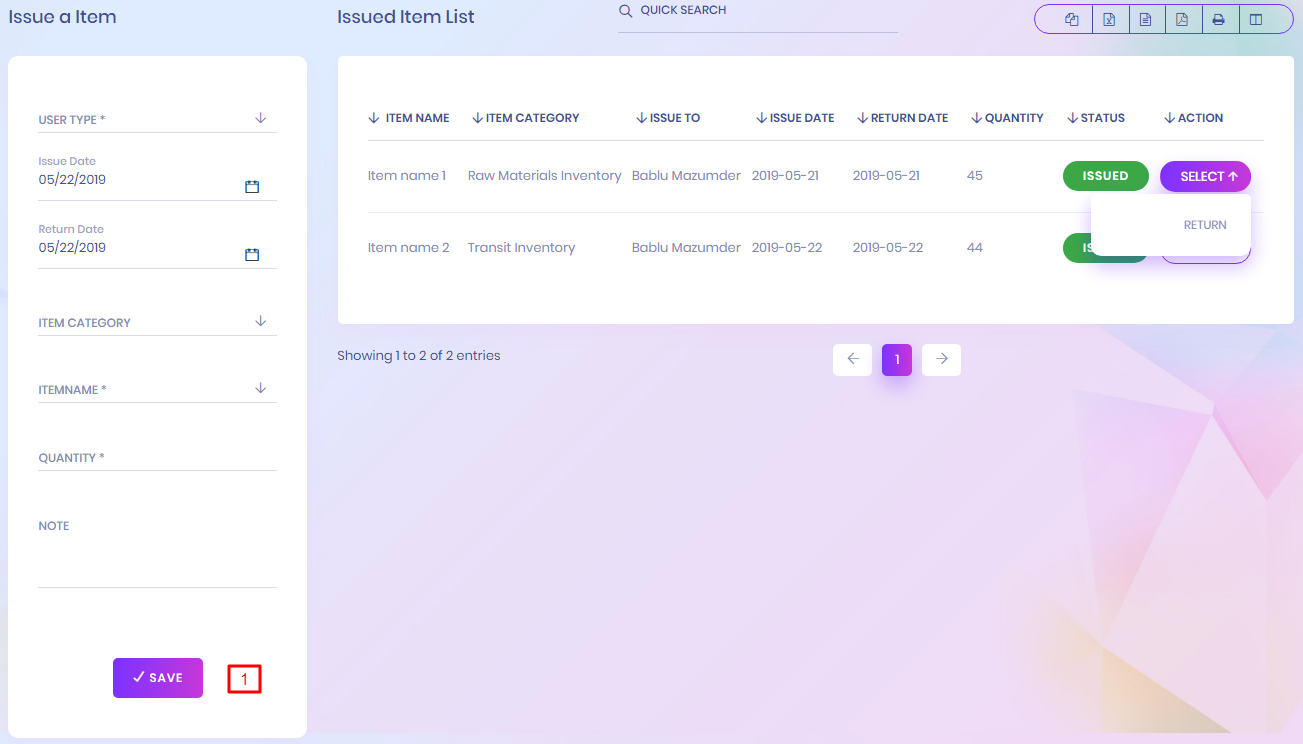Sort the table by Quantity column
1303x744 pixels.
1007,118
